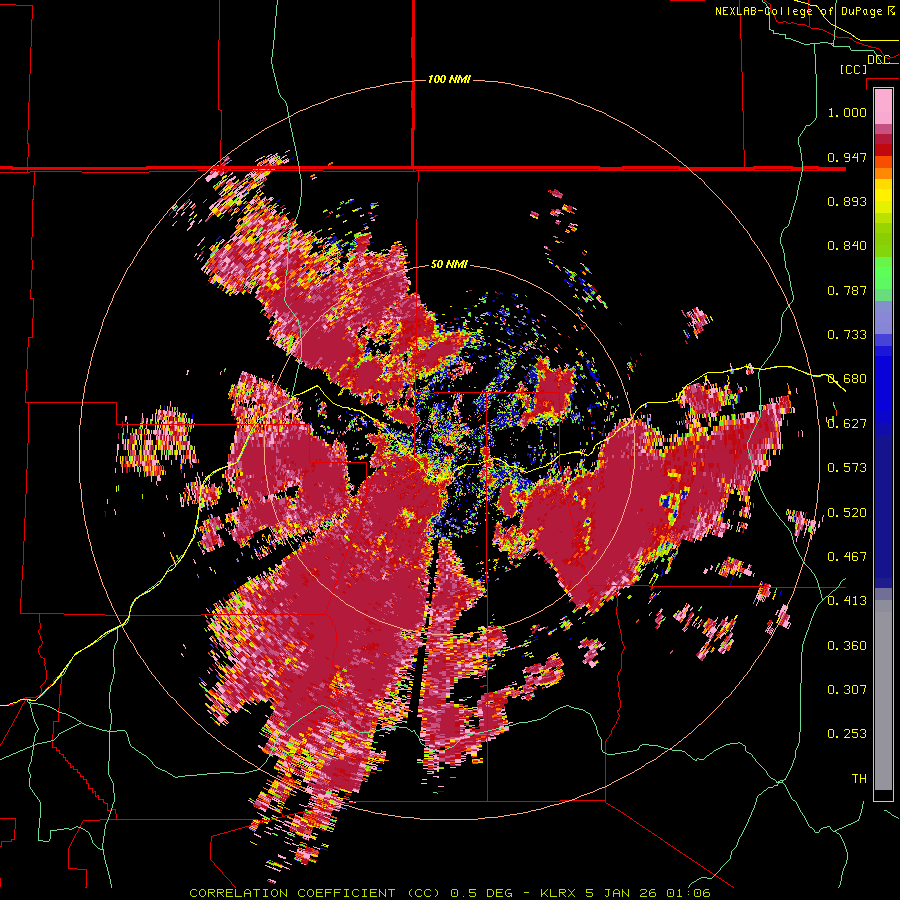
Task: Select the 0.307 legend value
Action: 847,690
